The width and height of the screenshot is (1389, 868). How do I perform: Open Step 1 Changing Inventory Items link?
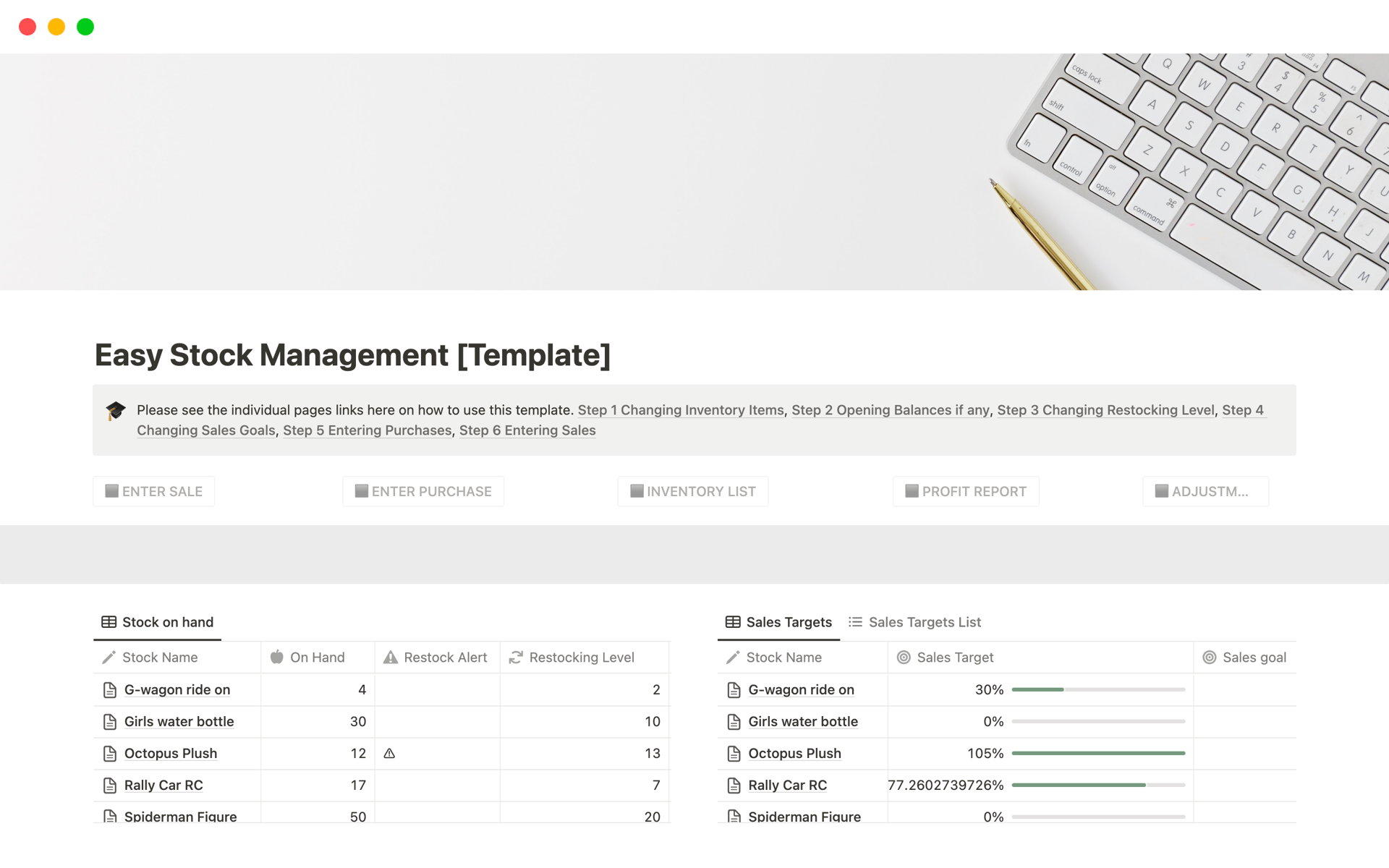pyautogui.click(x=680, y=410)
